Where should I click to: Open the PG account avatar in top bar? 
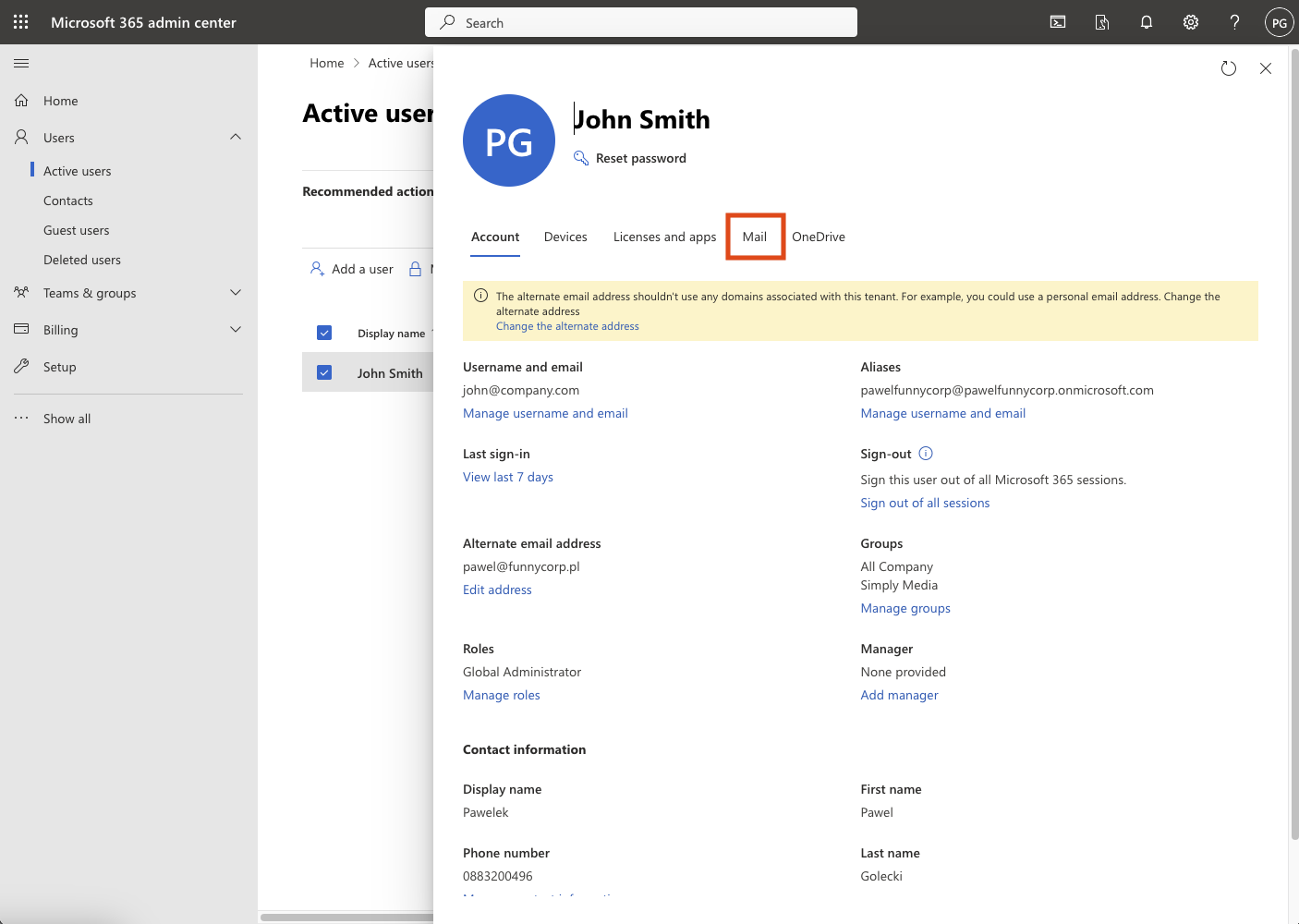1280,22
